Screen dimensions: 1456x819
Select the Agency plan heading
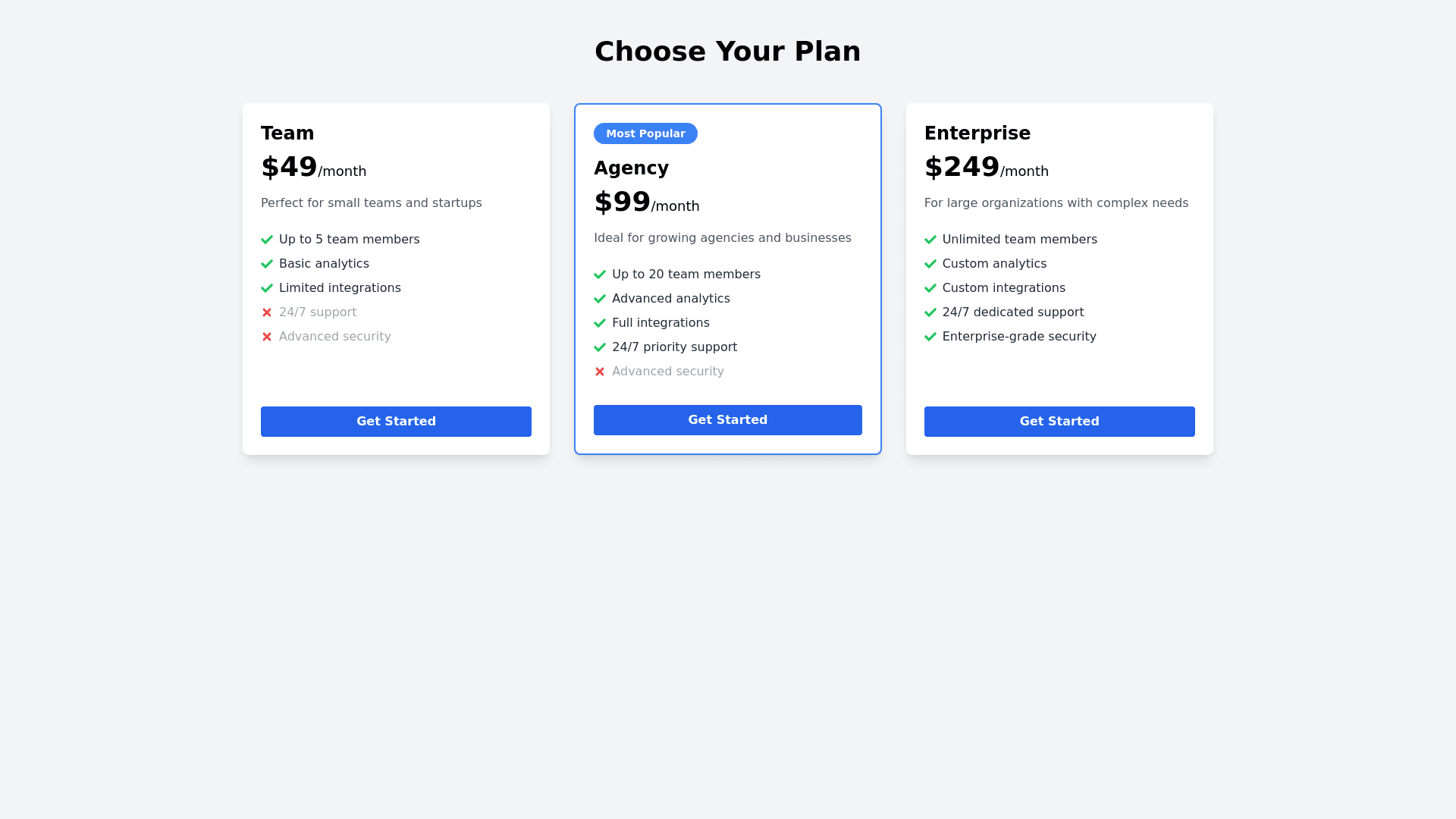coord(631,168)
